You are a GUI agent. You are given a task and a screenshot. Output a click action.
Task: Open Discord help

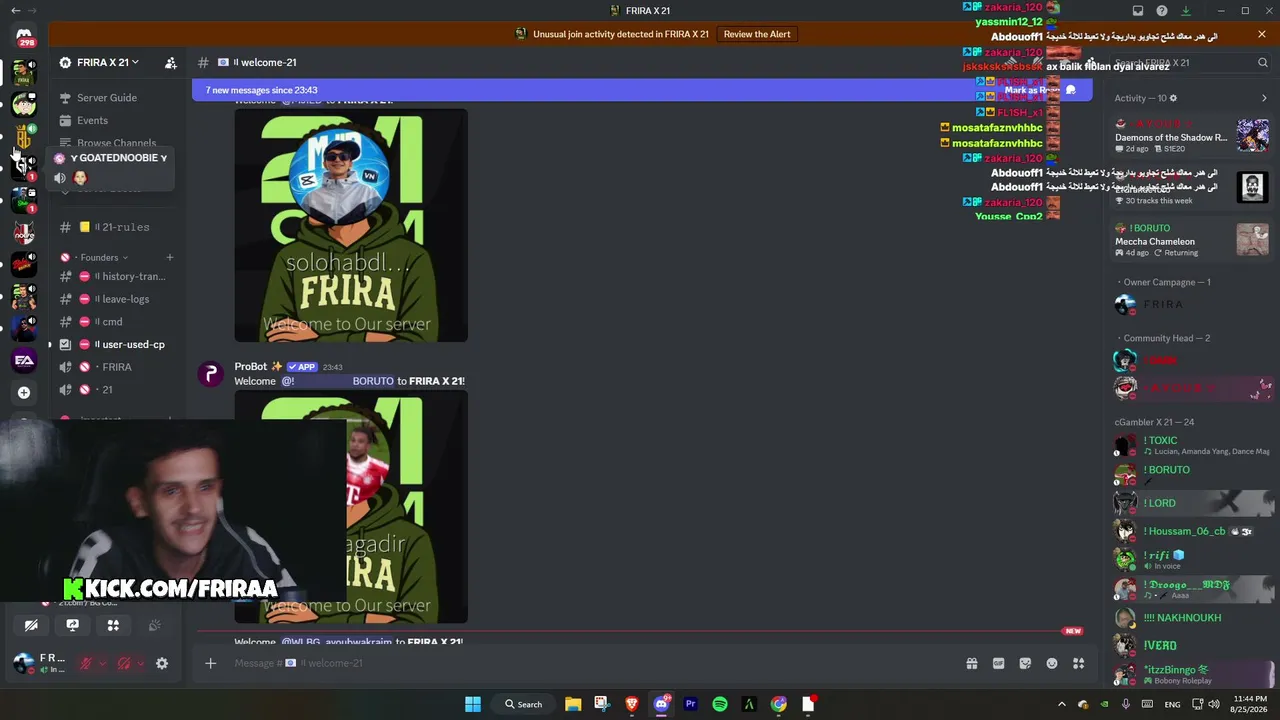[x=1162, y=11]
